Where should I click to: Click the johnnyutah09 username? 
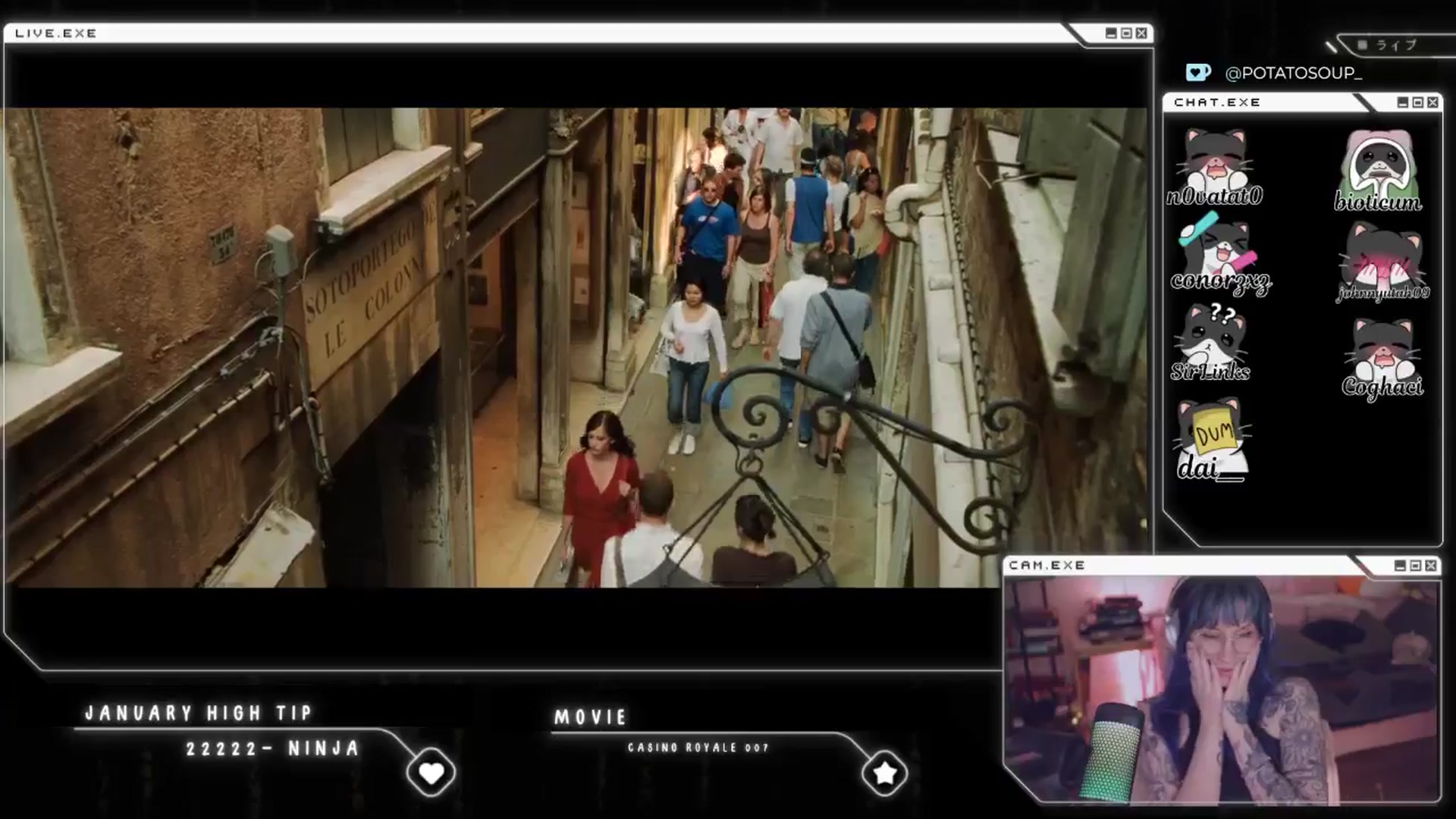tap(1382, 293)
